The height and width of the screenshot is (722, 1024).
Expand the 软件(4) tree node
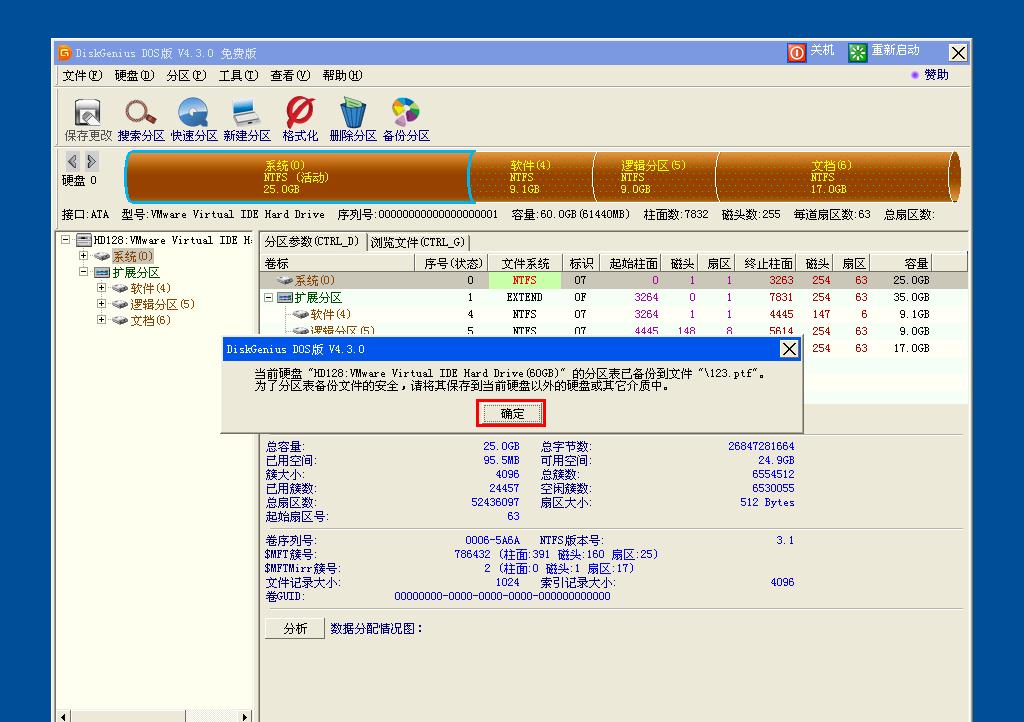(x=101, y=288)
